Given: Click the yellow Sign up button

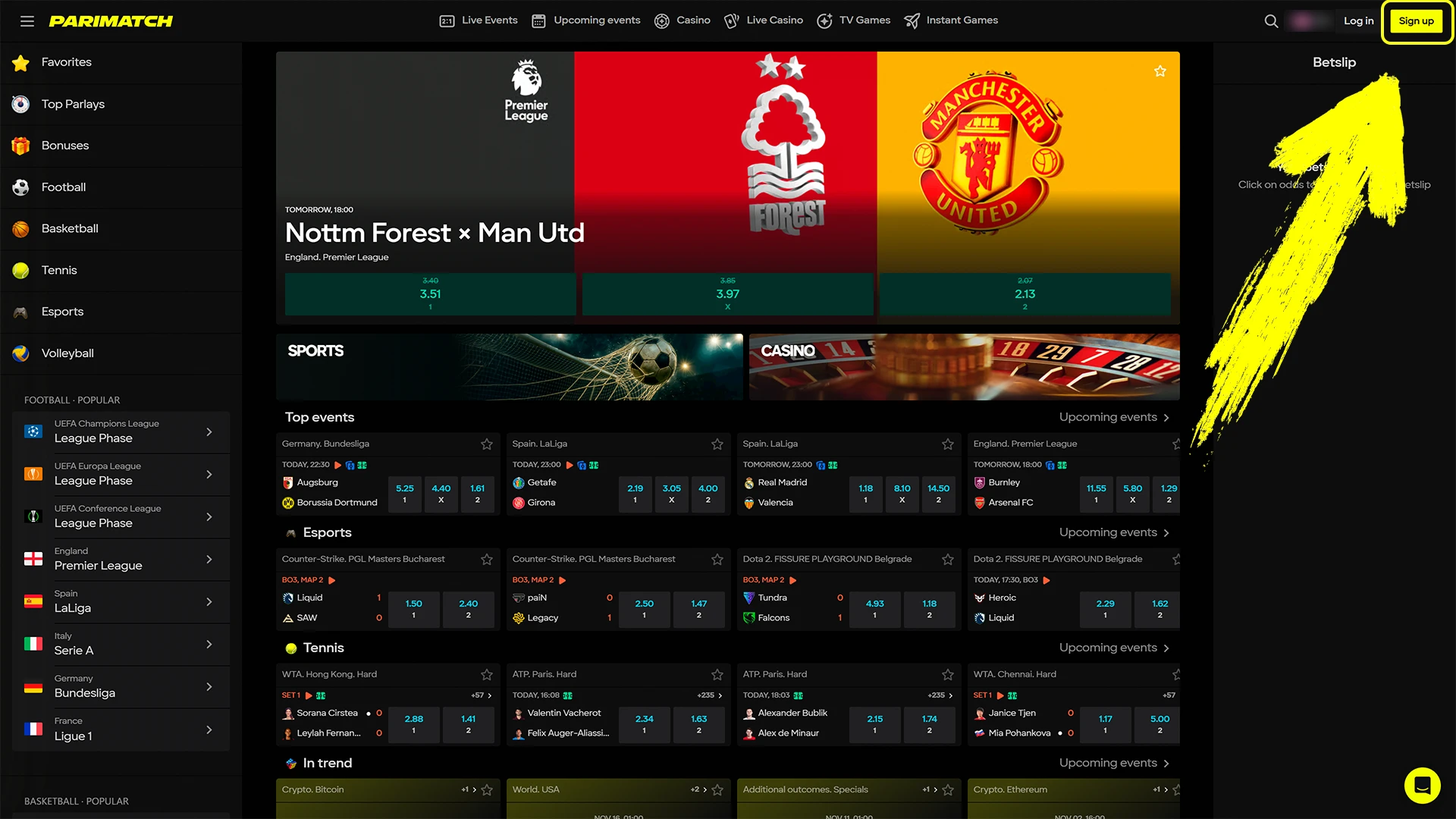Looking at the screenshot, I should tap(1416, 21).
